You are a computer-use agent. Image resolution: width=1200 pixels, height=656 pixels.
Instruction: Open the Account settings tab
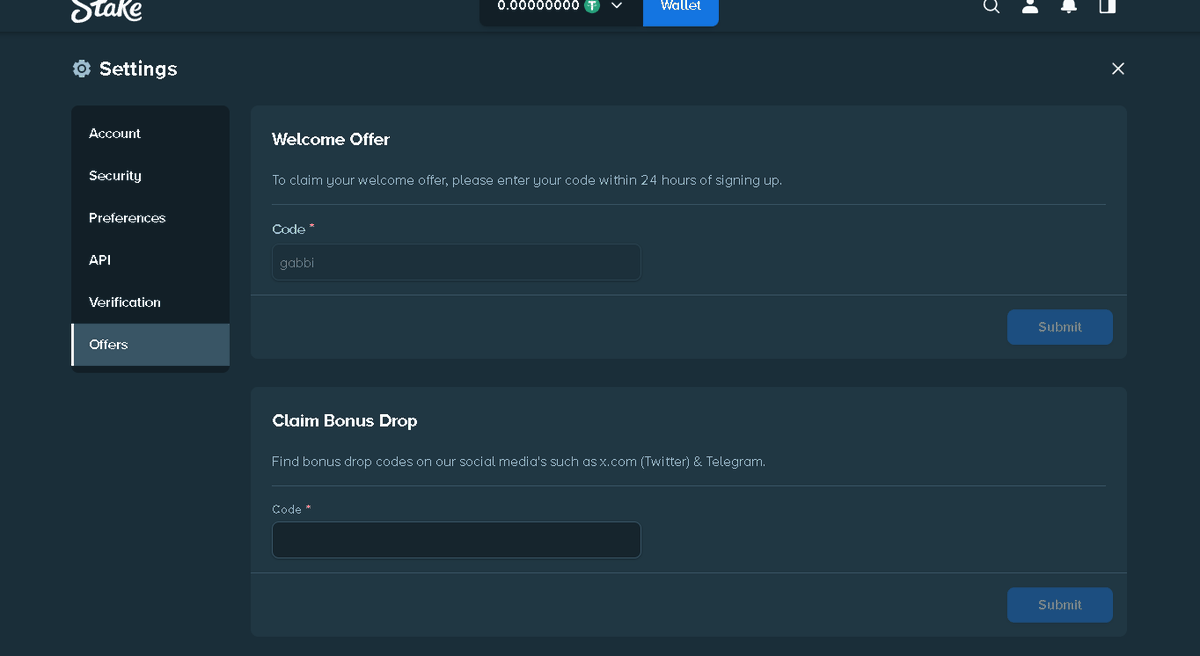(x=151, y=134)
